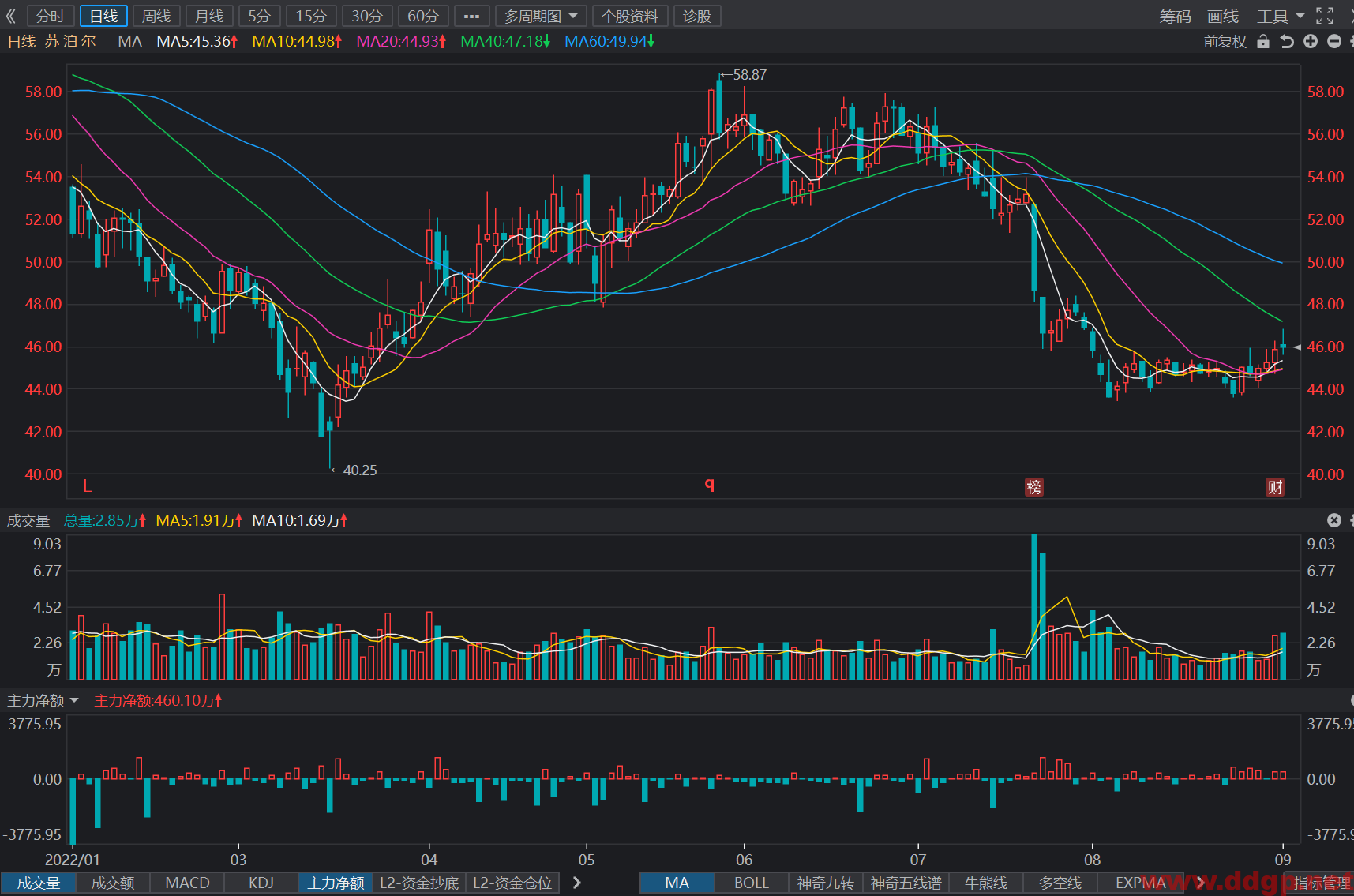Open the 主力净额 indicator dropdown
This screenshot has width=1354, height=896.
tap(43, 700)
